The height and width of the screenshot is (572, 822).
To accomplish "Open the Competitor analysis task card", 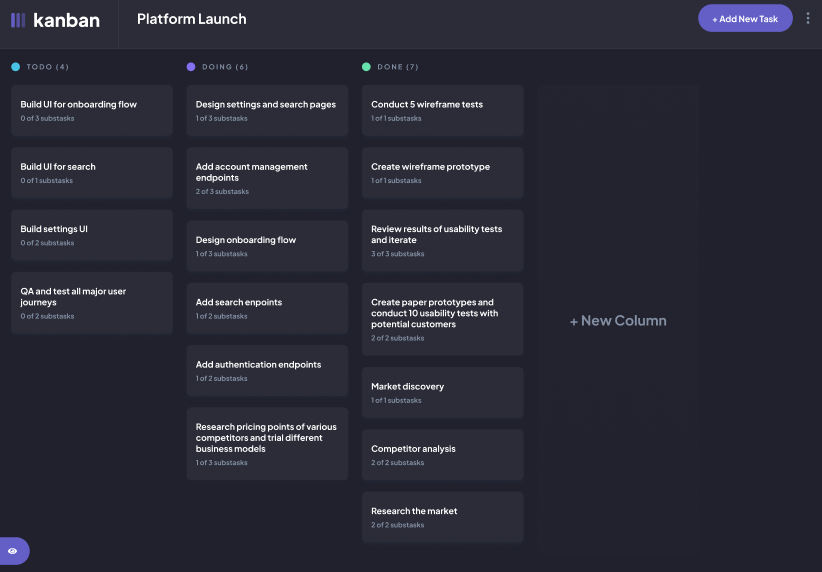I will [x=442, y=455].
